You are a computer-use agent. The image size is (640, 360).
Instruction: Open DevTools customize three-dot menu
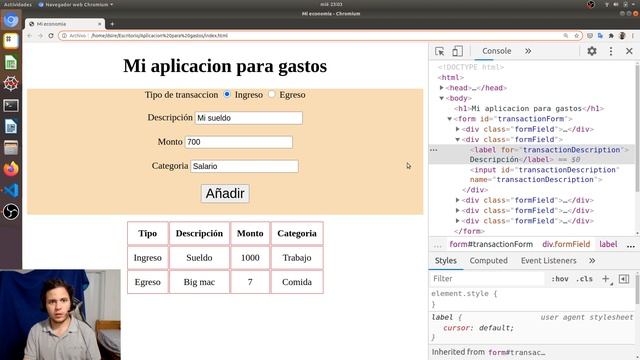coord(611,51)
